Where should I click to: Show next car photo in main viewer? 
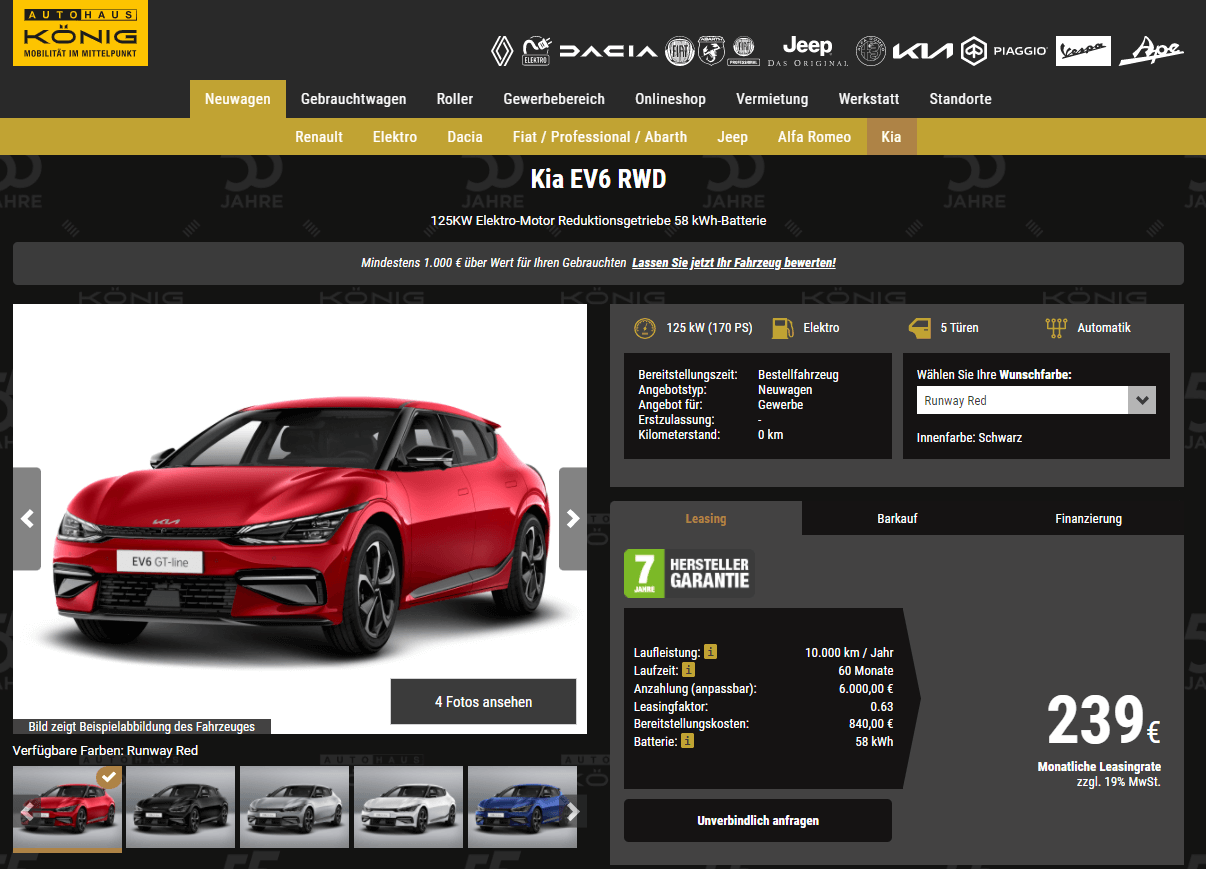pyautogui.click(x=573, y=519)
